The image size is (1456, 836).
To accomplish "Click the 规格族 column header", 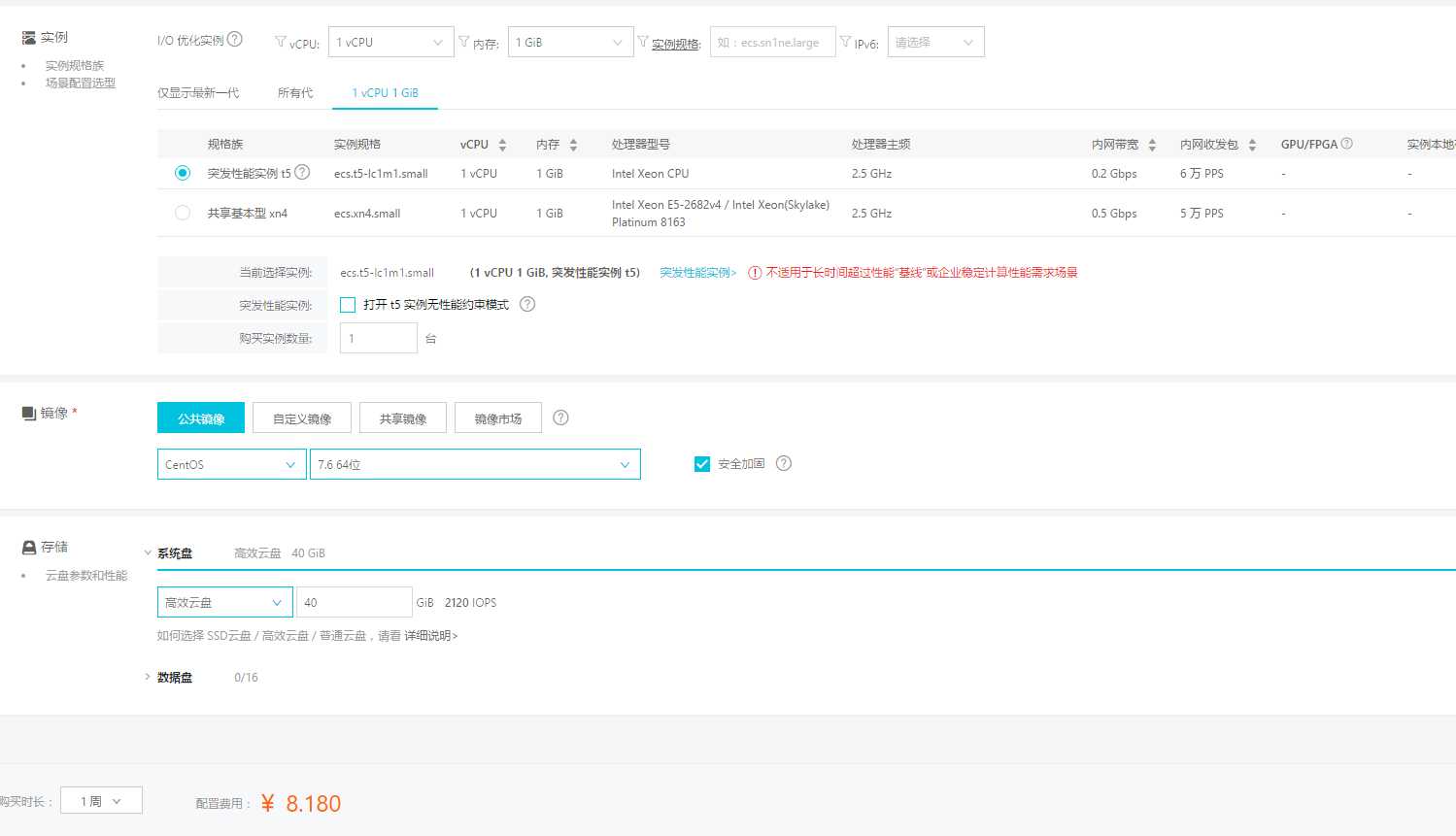I will 225,145.
